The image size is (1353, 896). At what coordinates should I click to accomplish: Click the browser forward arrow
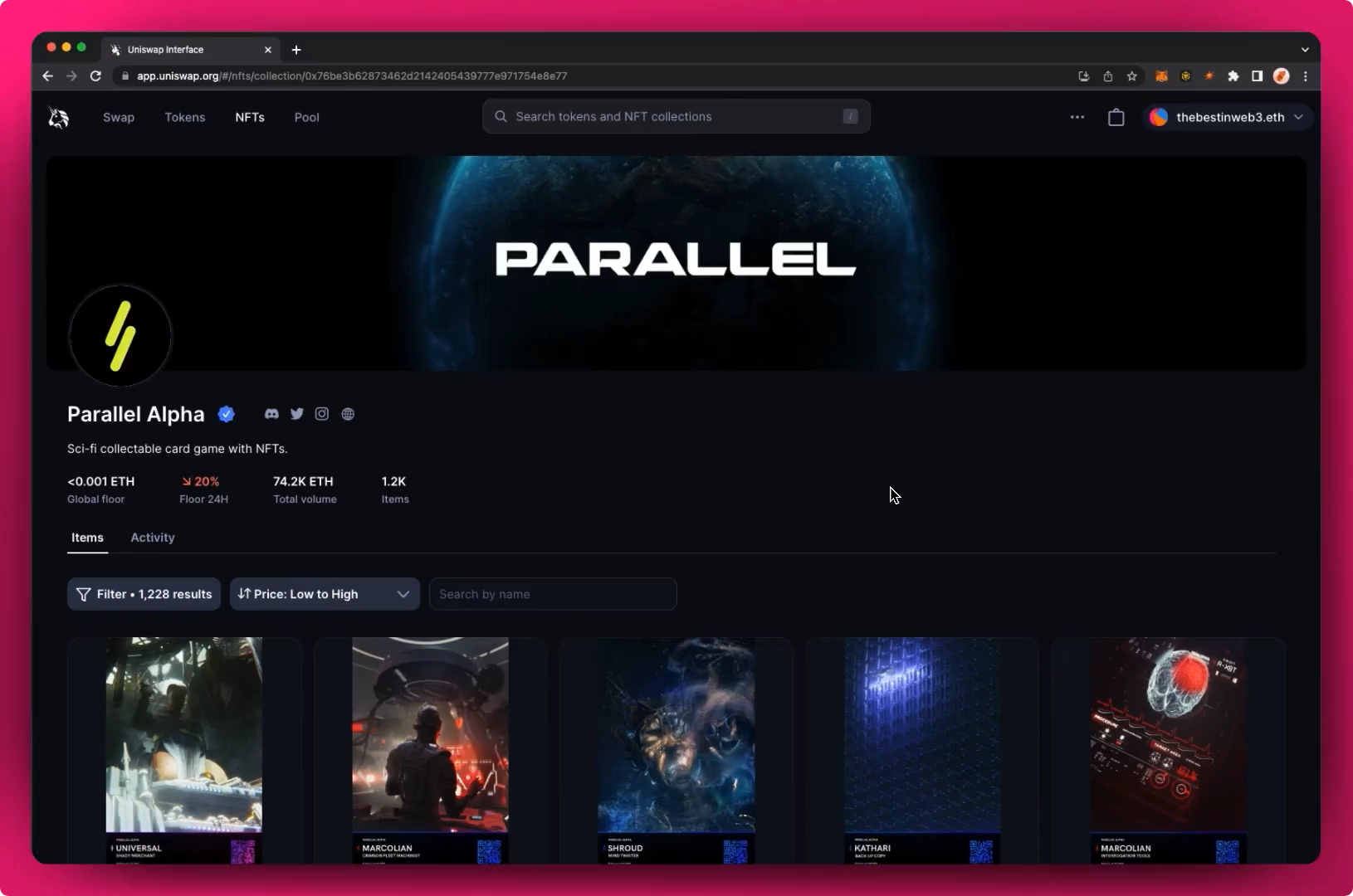(x=71, y=75)
